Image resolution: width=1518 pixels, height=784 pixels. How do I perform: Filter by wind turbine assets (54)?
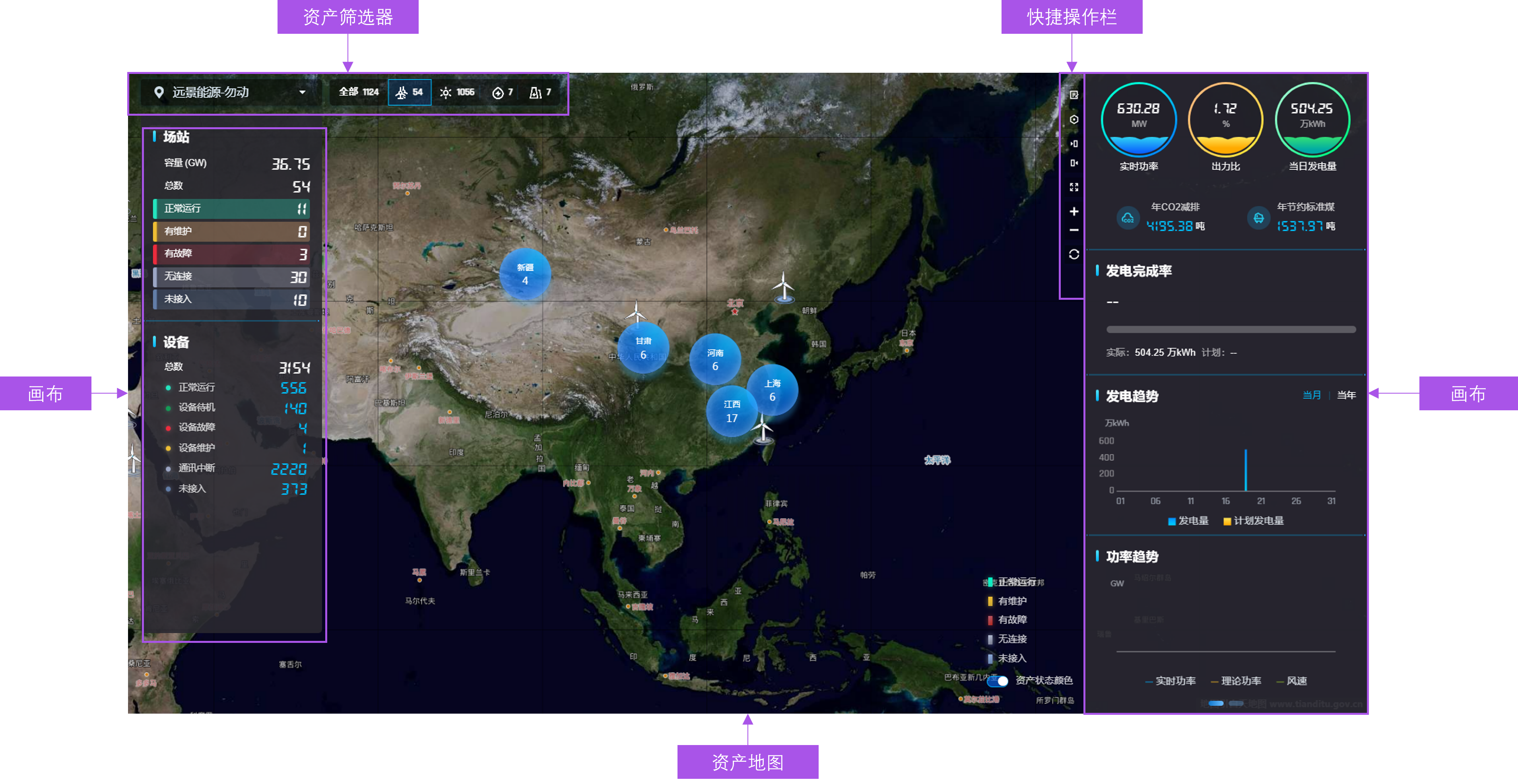pyautogui.click(x=410, y=93)
